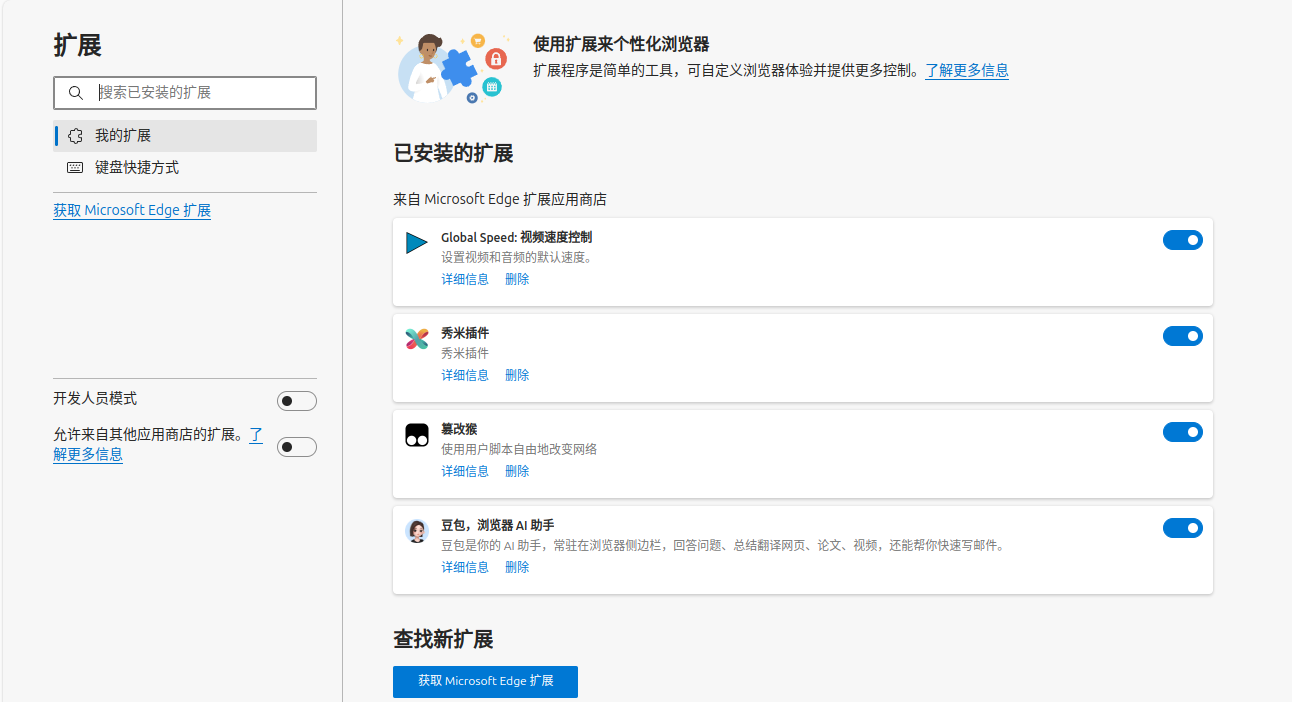The width and height of the screenshot is (1292, 702).
Task: Disable the Global Speed extension toggle
Action: click(x=1183, y=240)
